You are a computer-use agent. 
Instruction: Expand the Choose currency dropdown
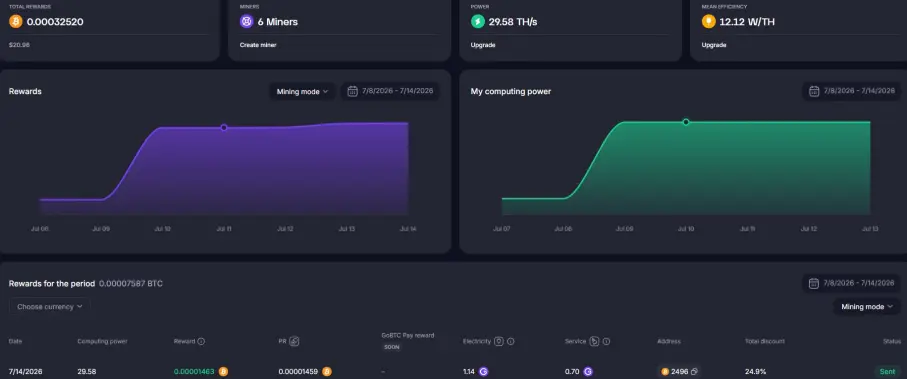click(x=50, y=307)
